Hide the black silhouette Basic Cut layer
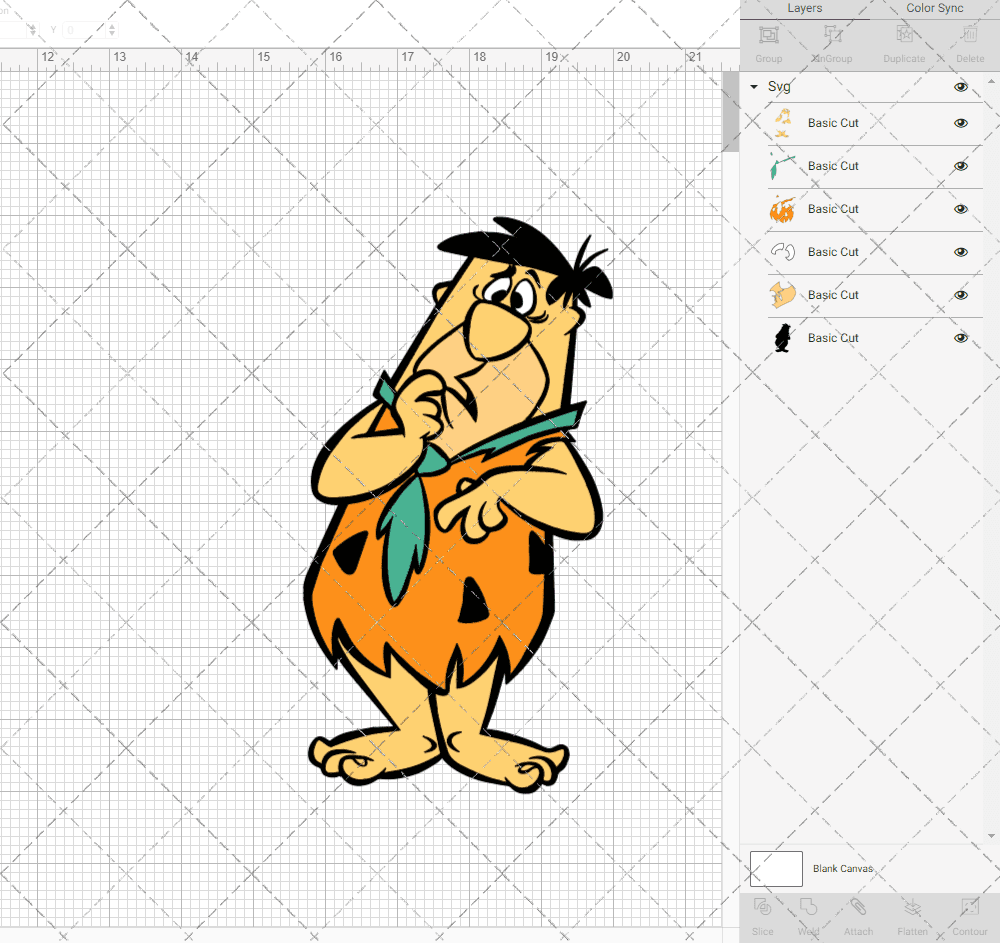Screen dimensions: 1000x943 pos(960,338)
